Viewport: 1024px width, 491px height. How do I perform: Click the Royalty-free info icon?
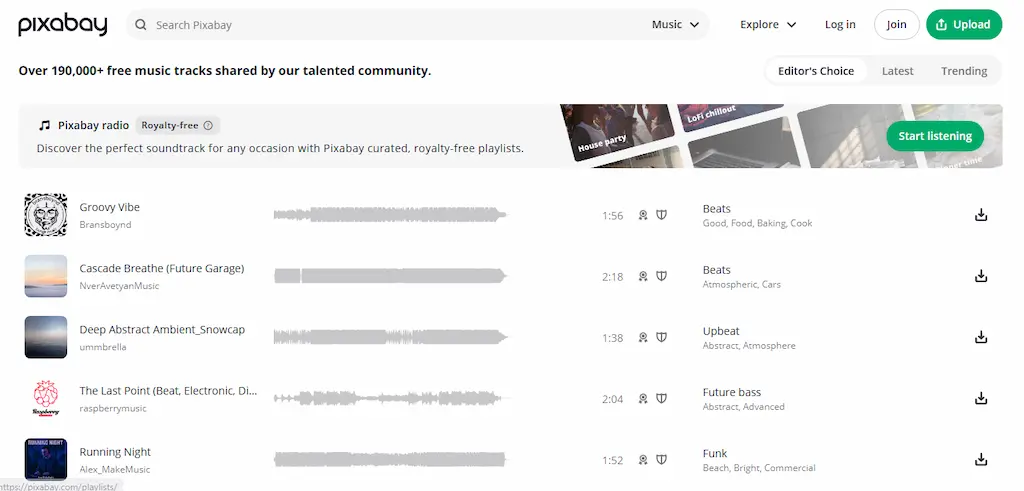(x=208, y=125)
